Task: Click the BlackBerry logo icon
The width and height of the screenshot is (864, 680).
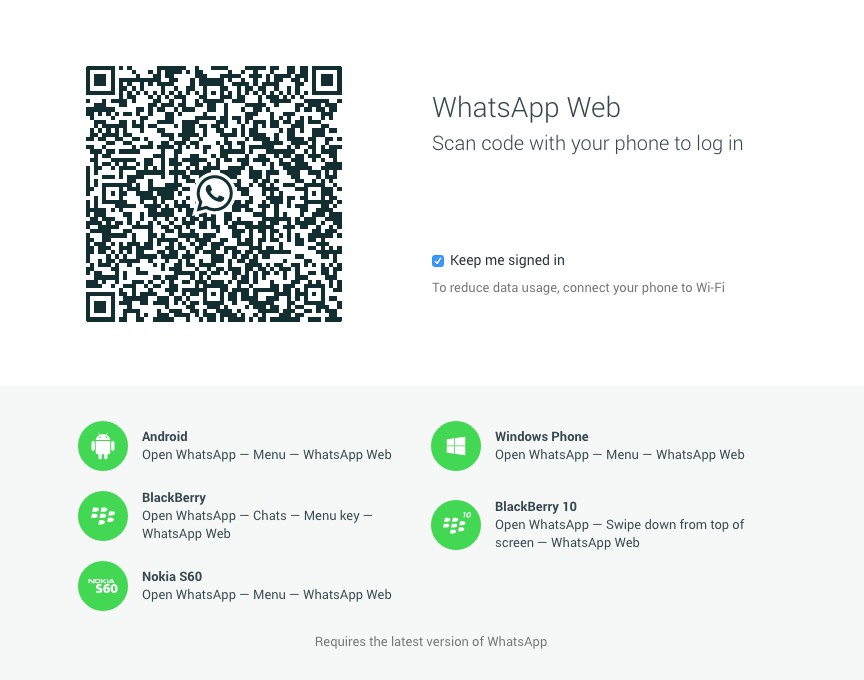Action: pos(103,516)
